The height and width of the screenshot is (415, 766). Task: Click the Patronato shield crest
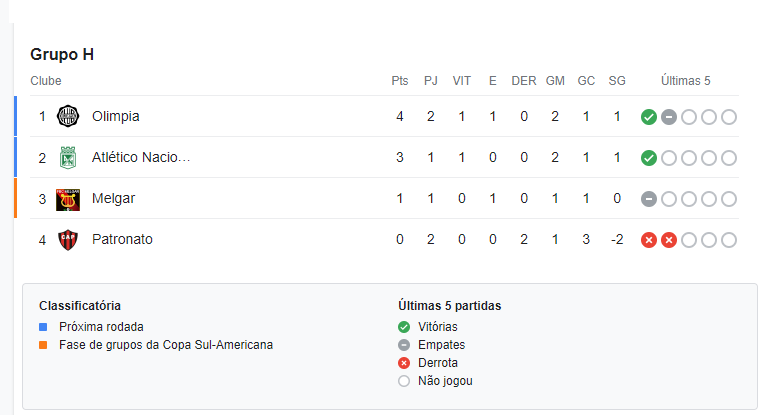pyautogui.click(x=68, y=240)
